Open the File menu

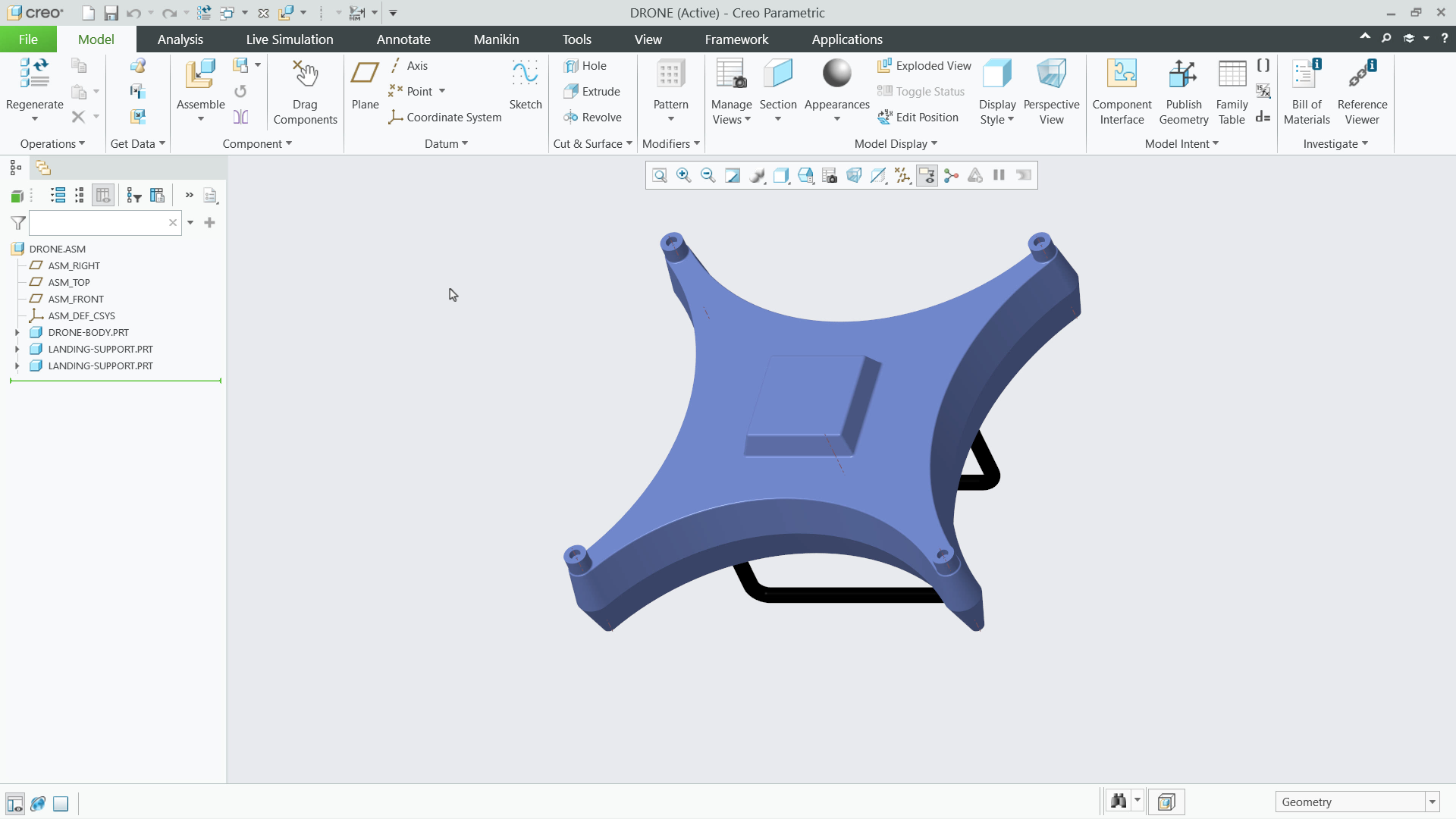coord(28,39)
